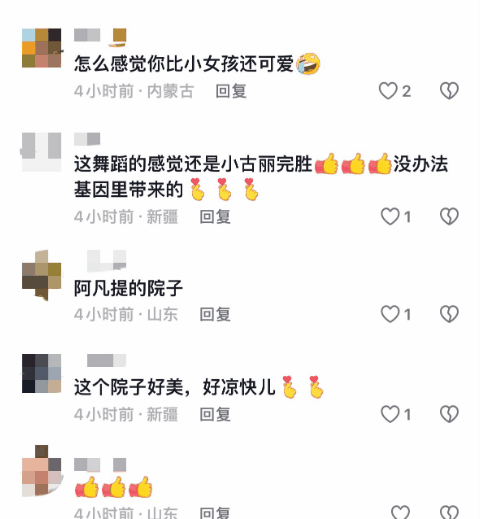This screenshot has width=480, height=519.
Task: Open the avatar beside 这个院子好美 comment
Action: (42, 373)
